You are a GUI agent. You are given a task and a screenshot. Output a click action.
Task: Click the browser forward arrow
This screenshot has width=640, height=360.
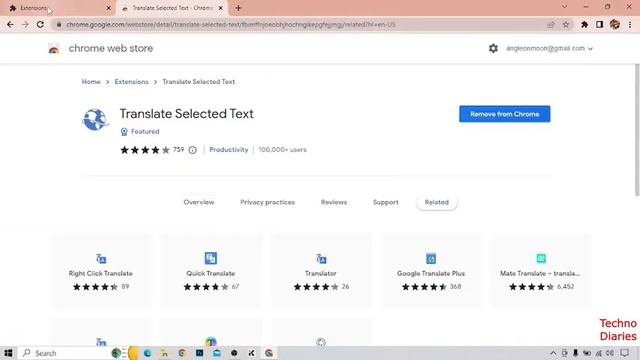(25, 24)
